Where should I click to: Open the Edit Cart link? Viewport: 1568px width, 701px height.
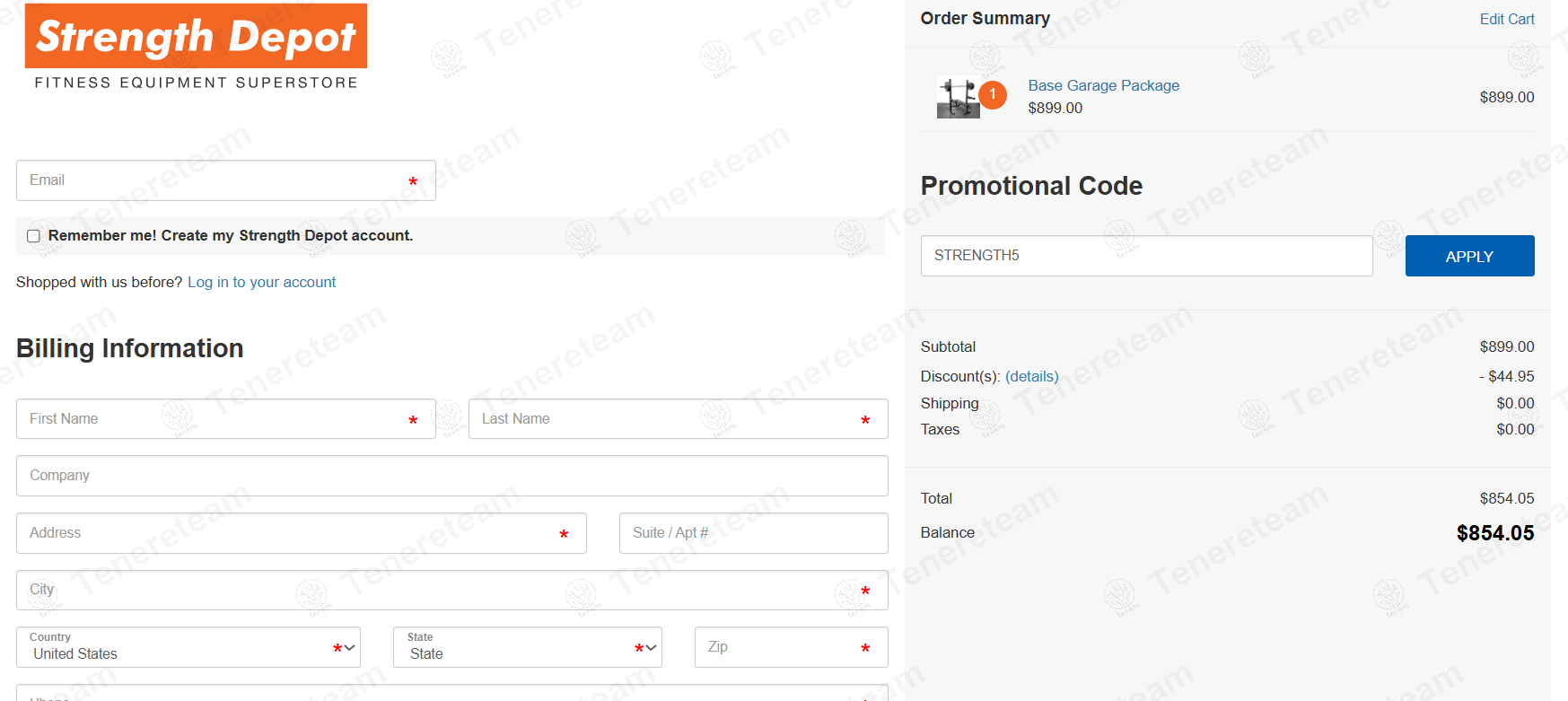click(x=1506, y=19)
